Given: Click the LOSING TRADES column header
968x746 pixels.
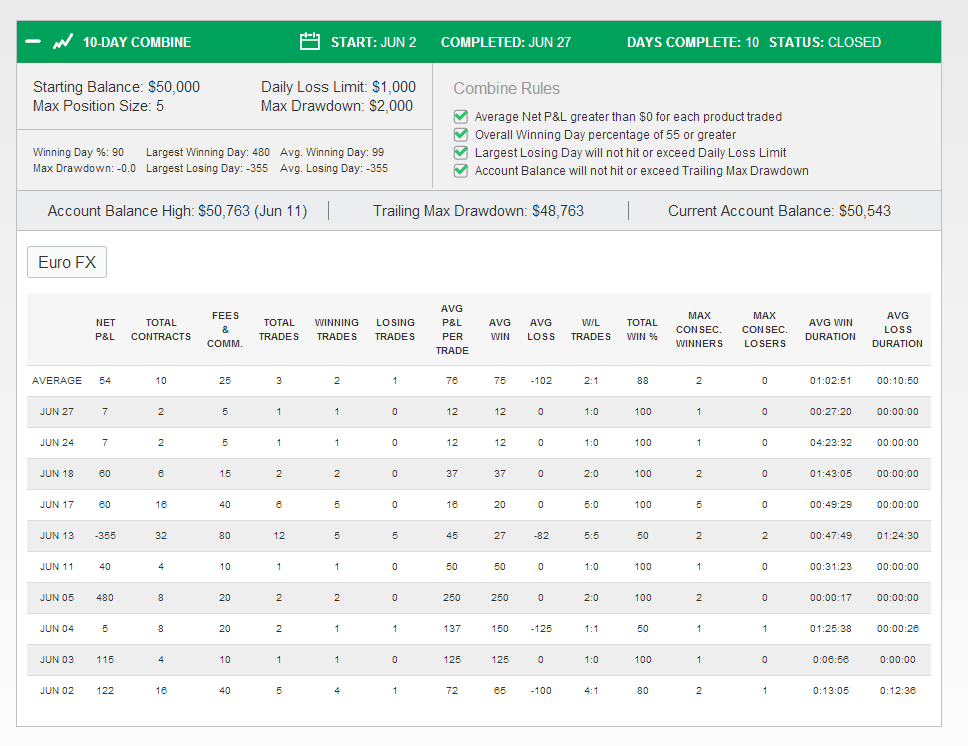Looking at the screenshot, I should 395,329.
